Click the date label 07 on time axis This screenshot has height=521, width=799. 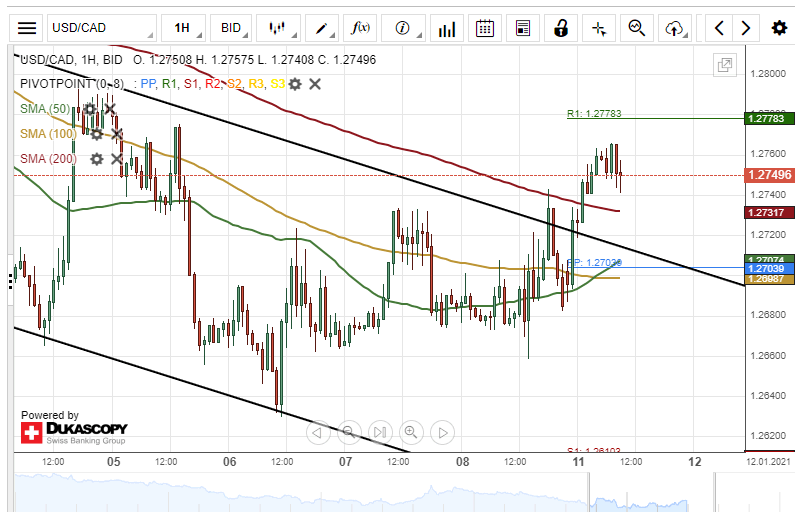[x=345, y=462]
